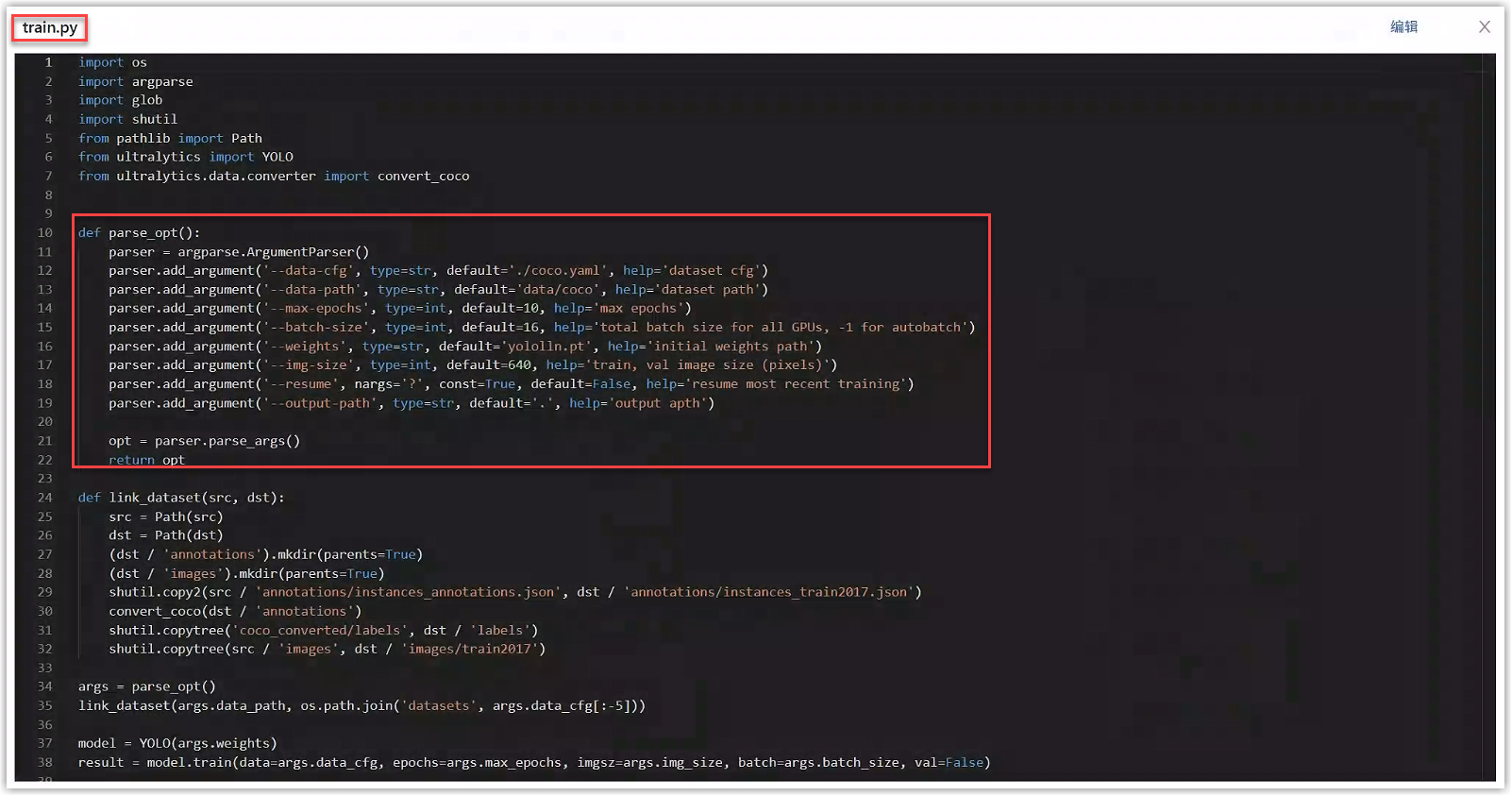The height and width of the screenshot is (796, 1512).
Task: Click the annotations mkdir line
Action: [x=265, y=554]
